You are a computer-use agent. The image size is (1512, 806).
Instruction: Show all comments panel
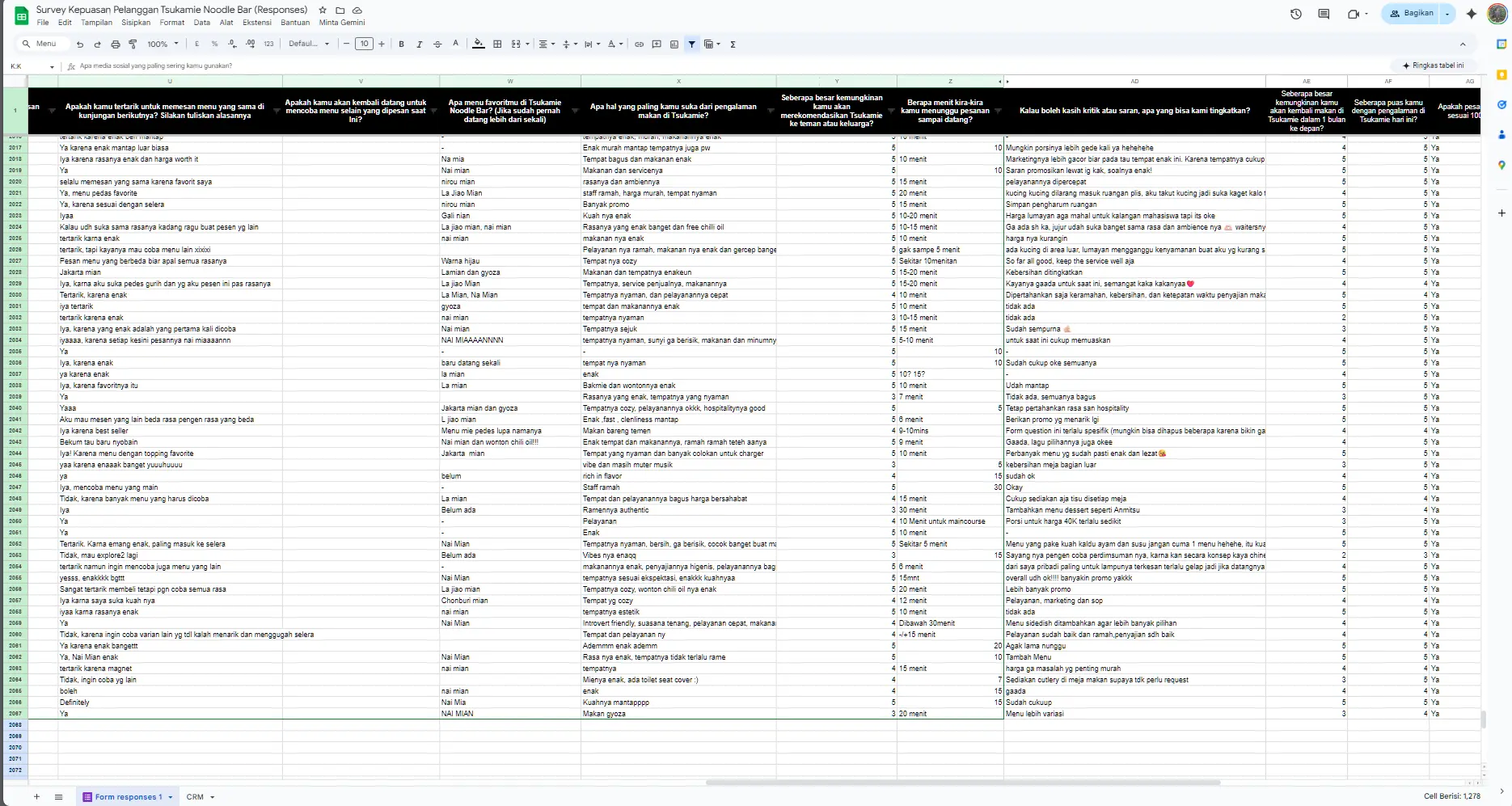1324,14
